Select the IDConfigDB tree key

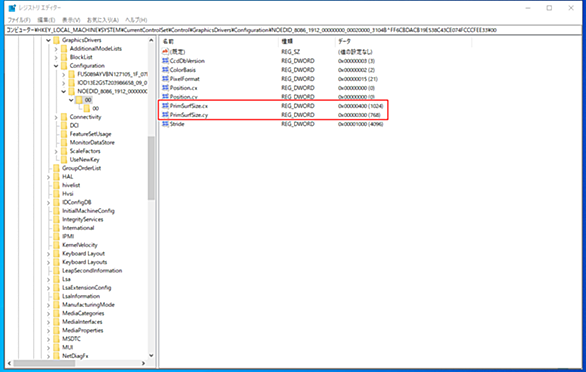tap(77, 202)
